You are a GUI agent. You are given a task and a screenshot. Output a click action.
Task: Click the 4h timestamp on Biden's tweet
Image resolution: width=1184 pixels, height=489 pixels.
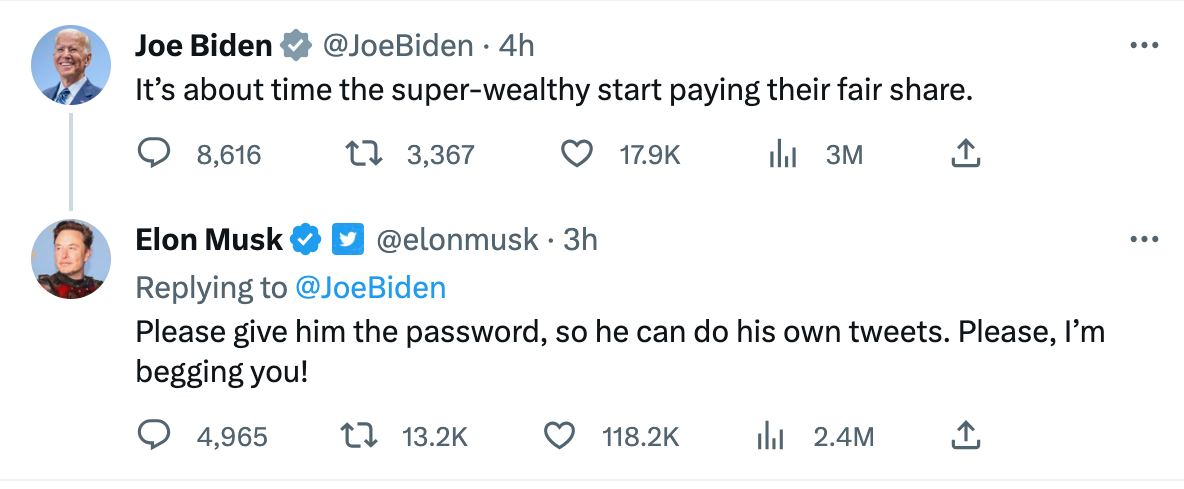point(516,46)
